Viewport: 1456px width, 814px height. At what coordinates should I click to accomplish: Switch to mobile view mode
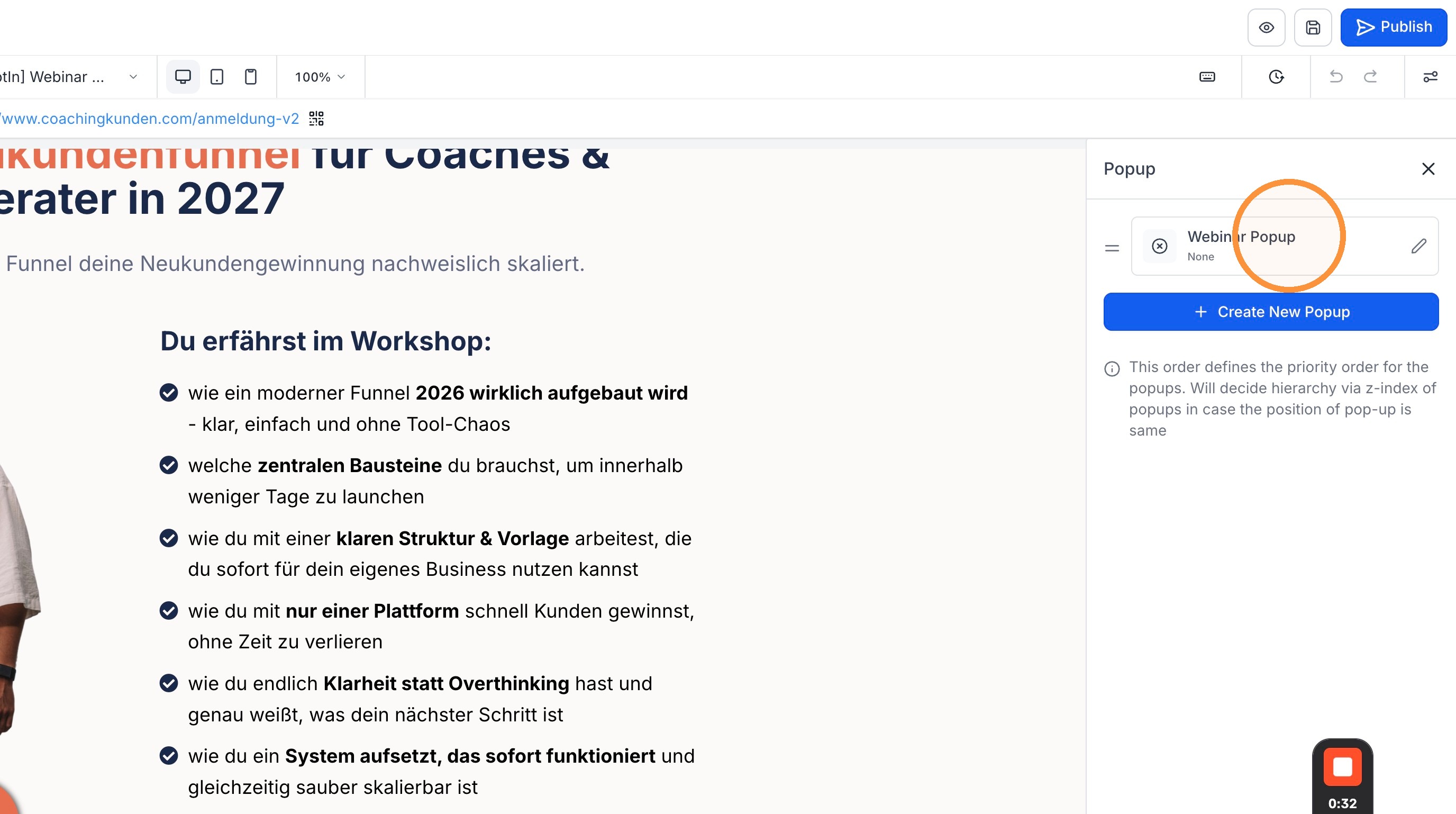(x=250, y=76)
